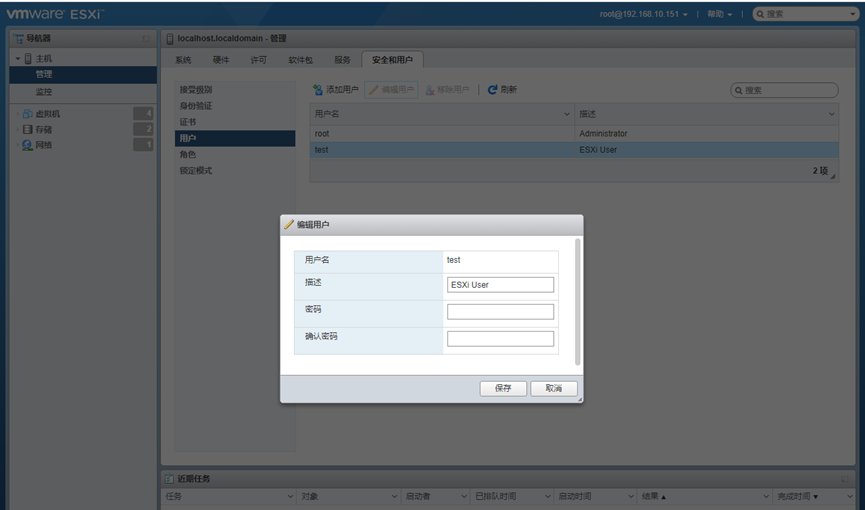The height and width of the screenshot is (510, 865).
Task: Click the Recent tasks panel icon
Action: coord(169,479)
